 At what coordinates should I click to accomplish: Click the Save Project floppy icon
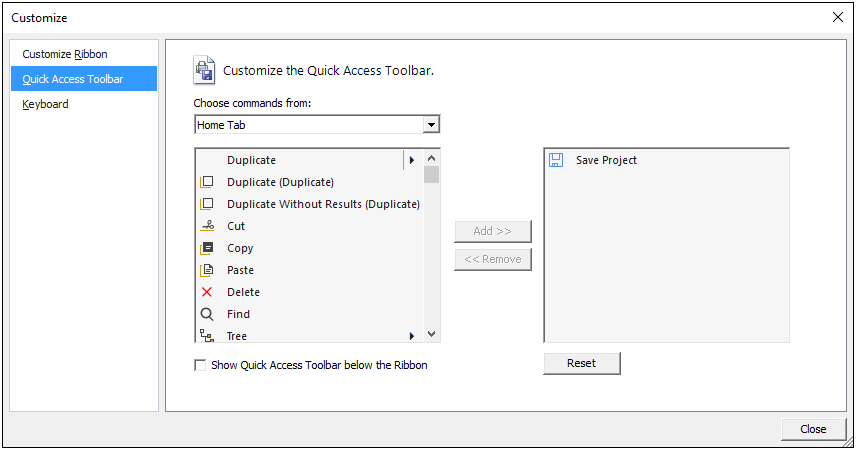(x=556, y=160)
